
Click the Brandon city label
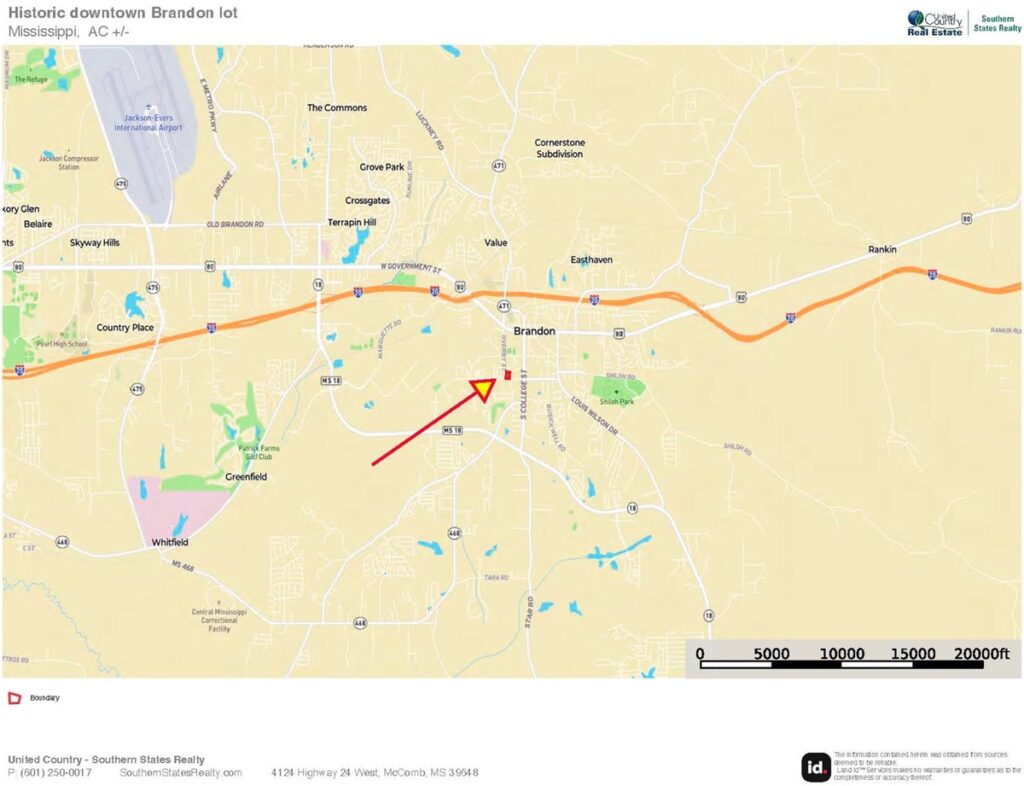533,331
